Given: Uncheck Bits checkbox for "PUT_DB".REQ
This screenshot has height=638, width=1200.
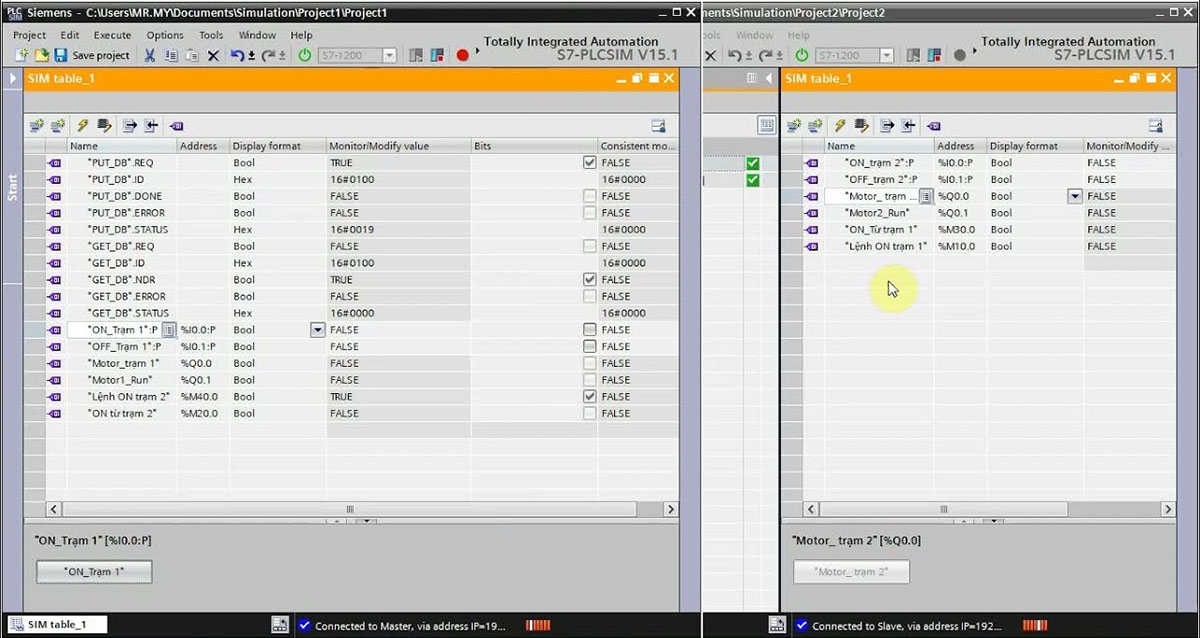Looking at the screenshot, I should 589,162.
